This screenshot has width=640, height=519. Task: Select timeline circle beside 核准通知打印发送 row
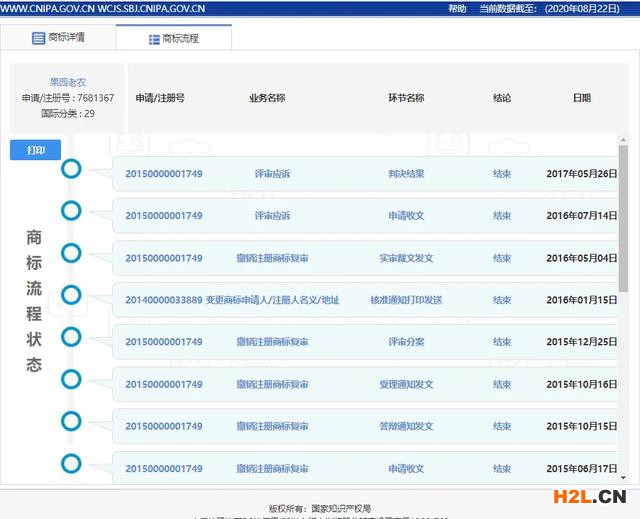[71, 294]
